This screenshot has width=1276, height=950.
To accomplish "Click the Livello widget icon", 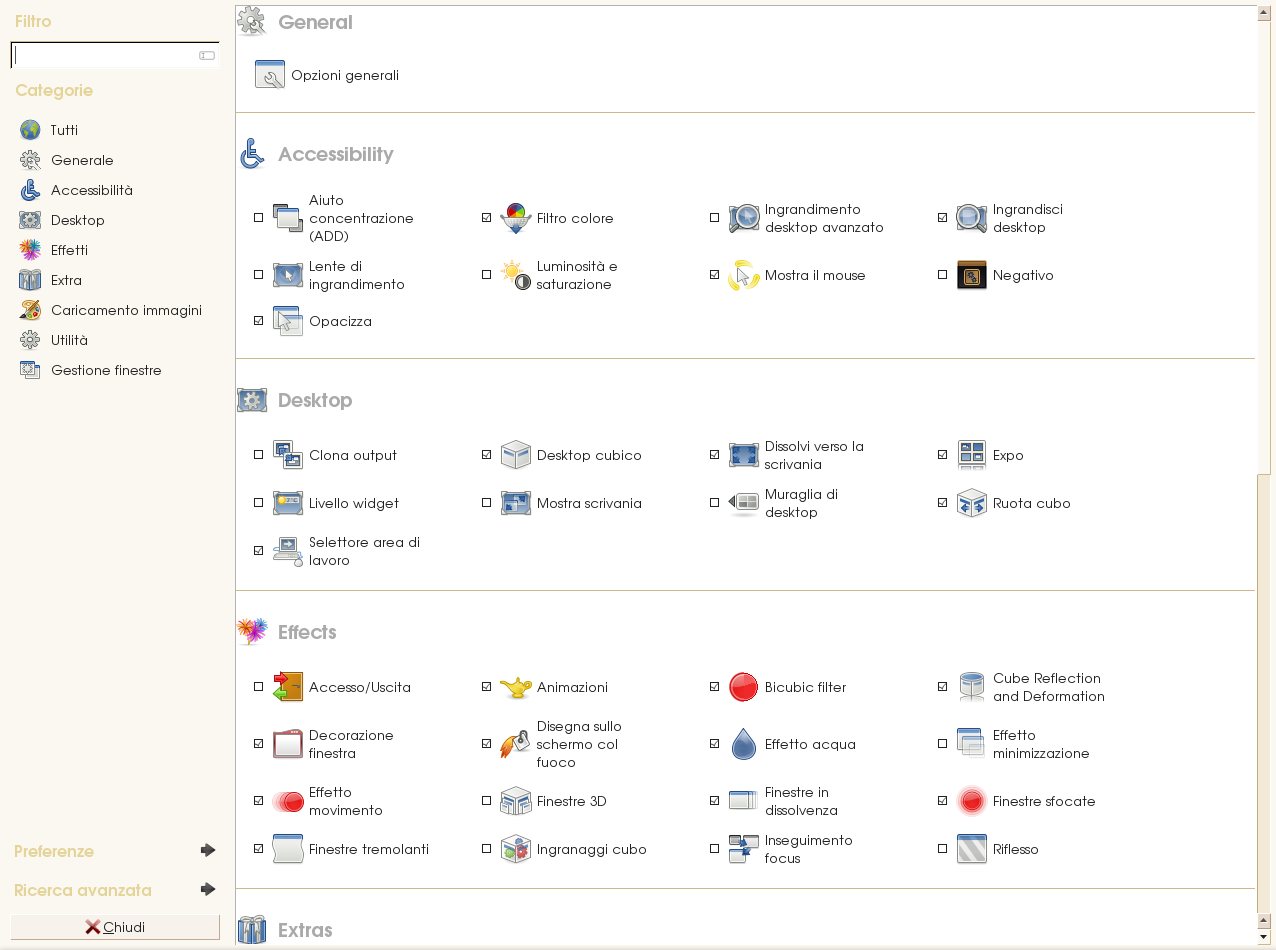I will pyautogui.click(x=288, y=503).
